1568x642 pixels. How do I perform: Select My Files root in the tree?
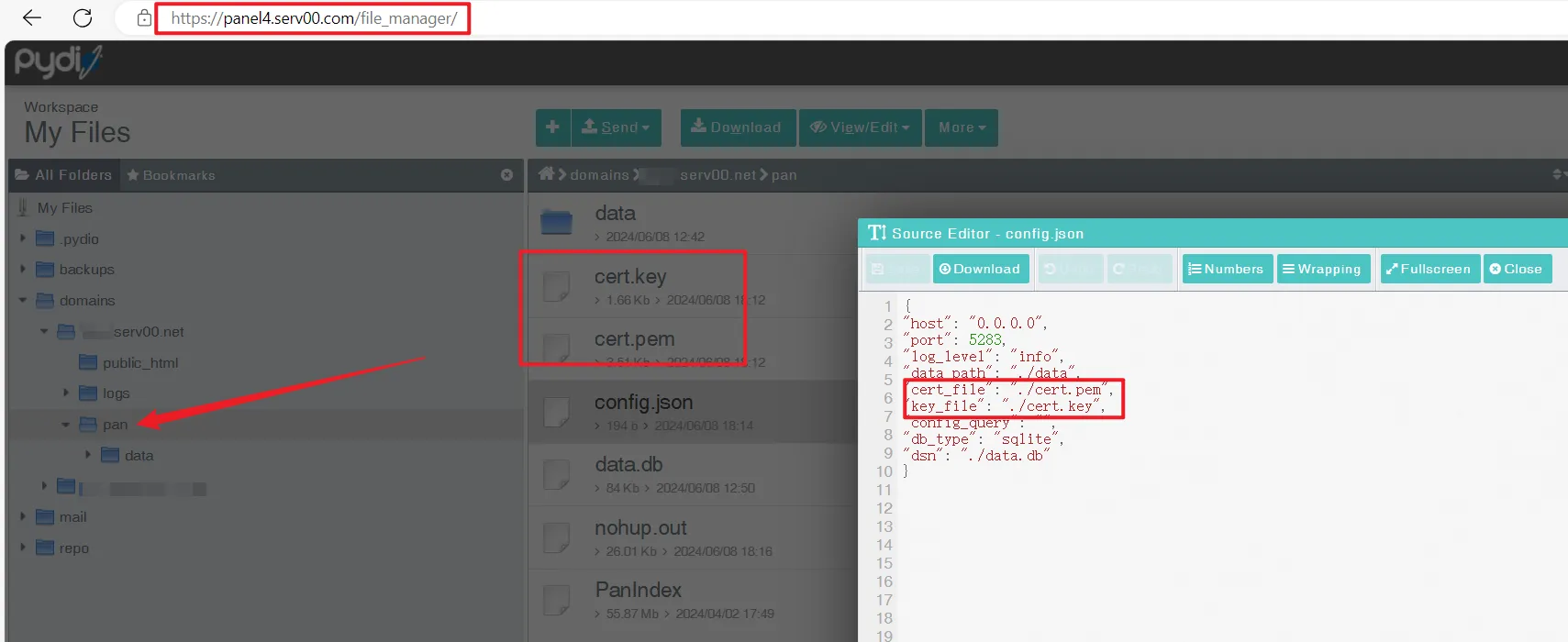pyautogui.click(x=64, y=208)
